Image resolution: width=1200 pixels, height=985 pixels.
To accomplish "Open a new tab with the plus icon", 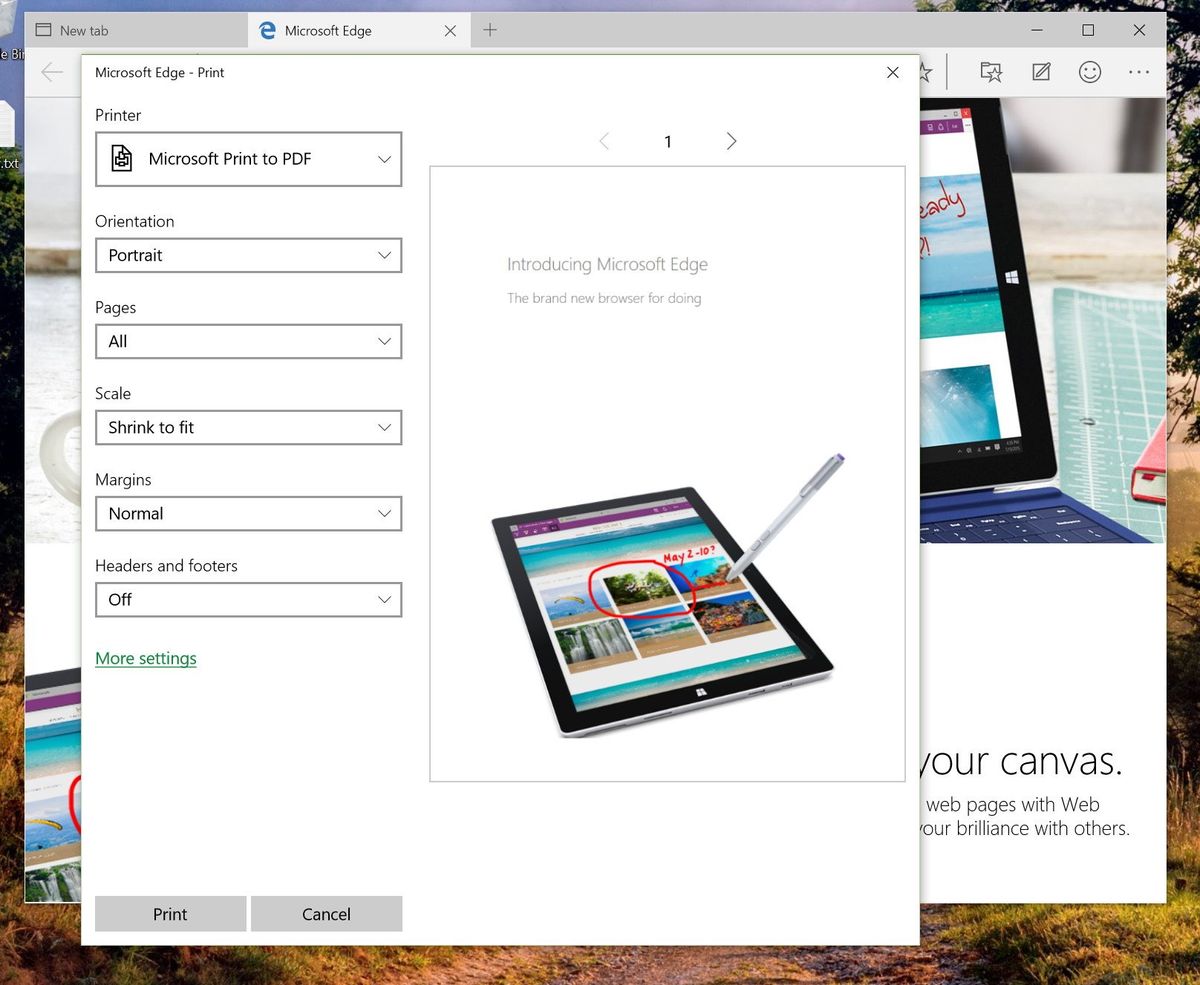I will pyautogui.click(x=489, y=30).
